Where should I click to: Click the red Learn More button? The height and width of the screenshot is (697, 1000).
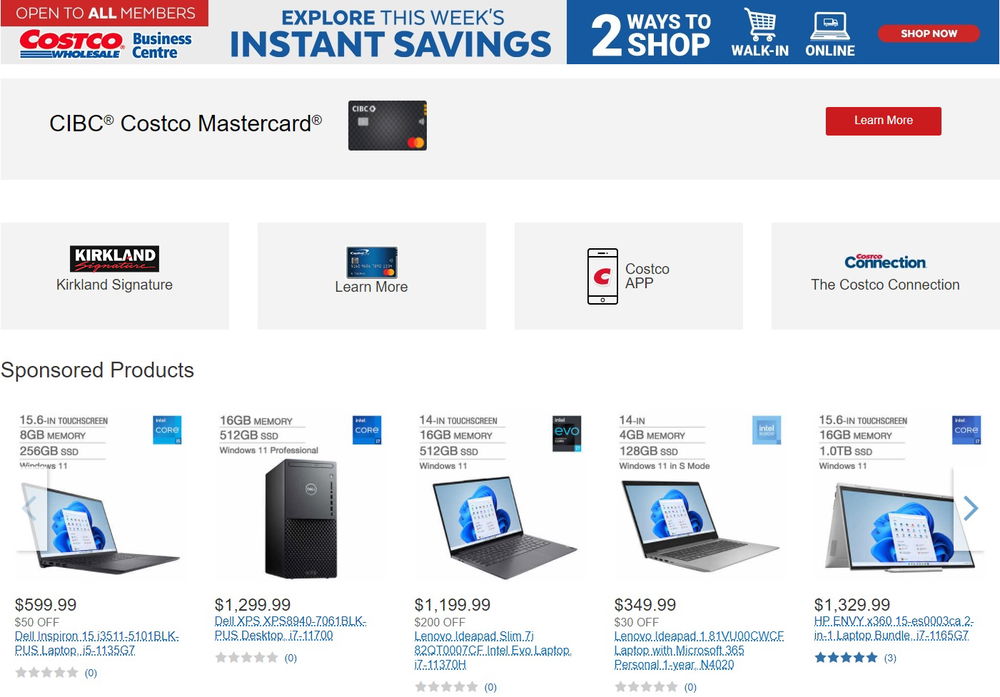click(x=883, y=121)
